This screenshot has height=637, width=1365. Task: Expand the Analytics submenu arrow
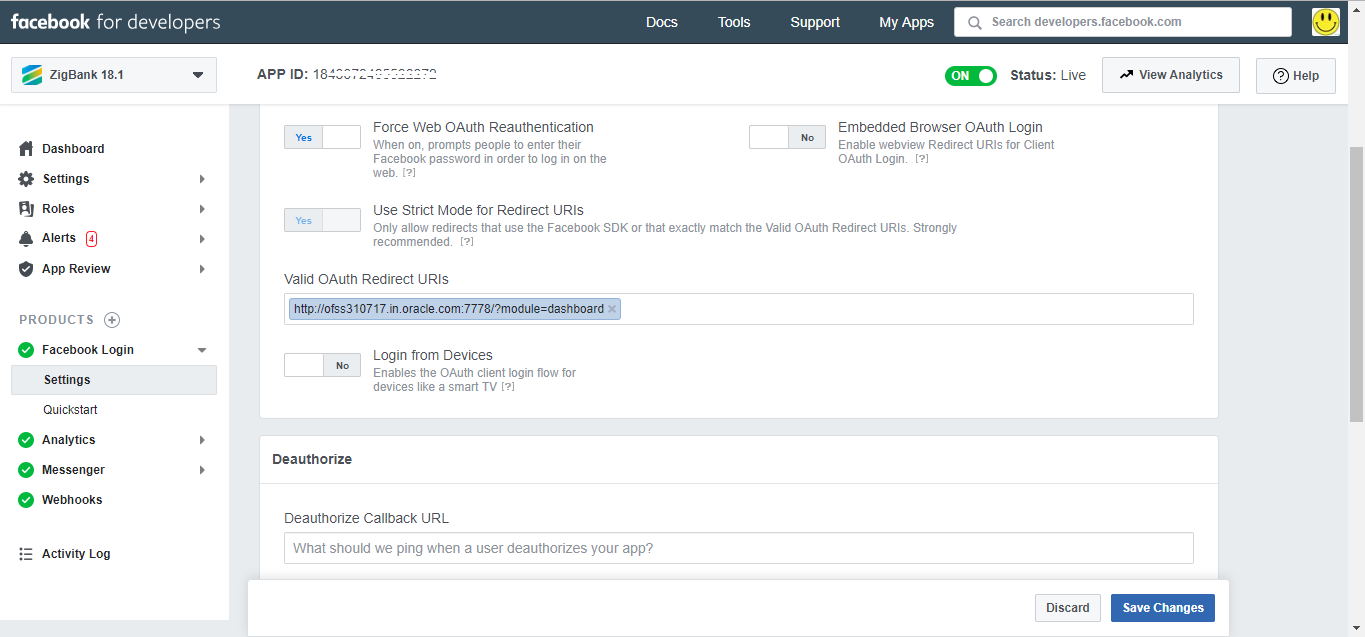coord(202,440)
